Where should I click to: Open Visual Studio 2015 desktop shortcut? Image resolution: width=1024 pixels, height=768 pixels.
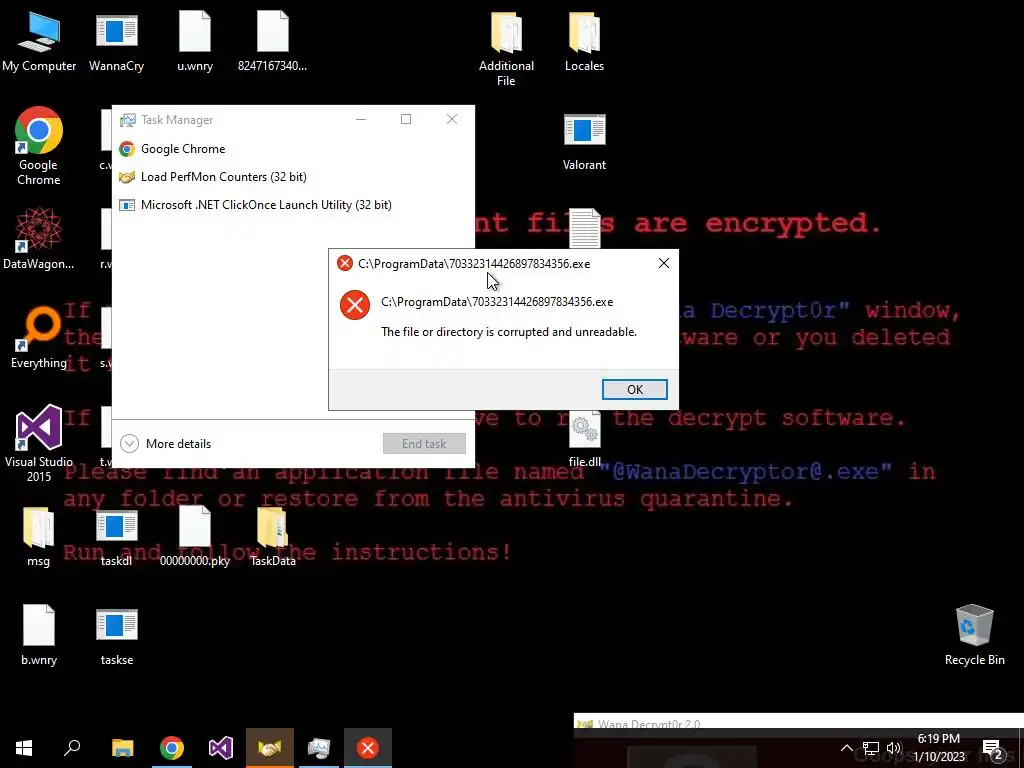(39, 444)
